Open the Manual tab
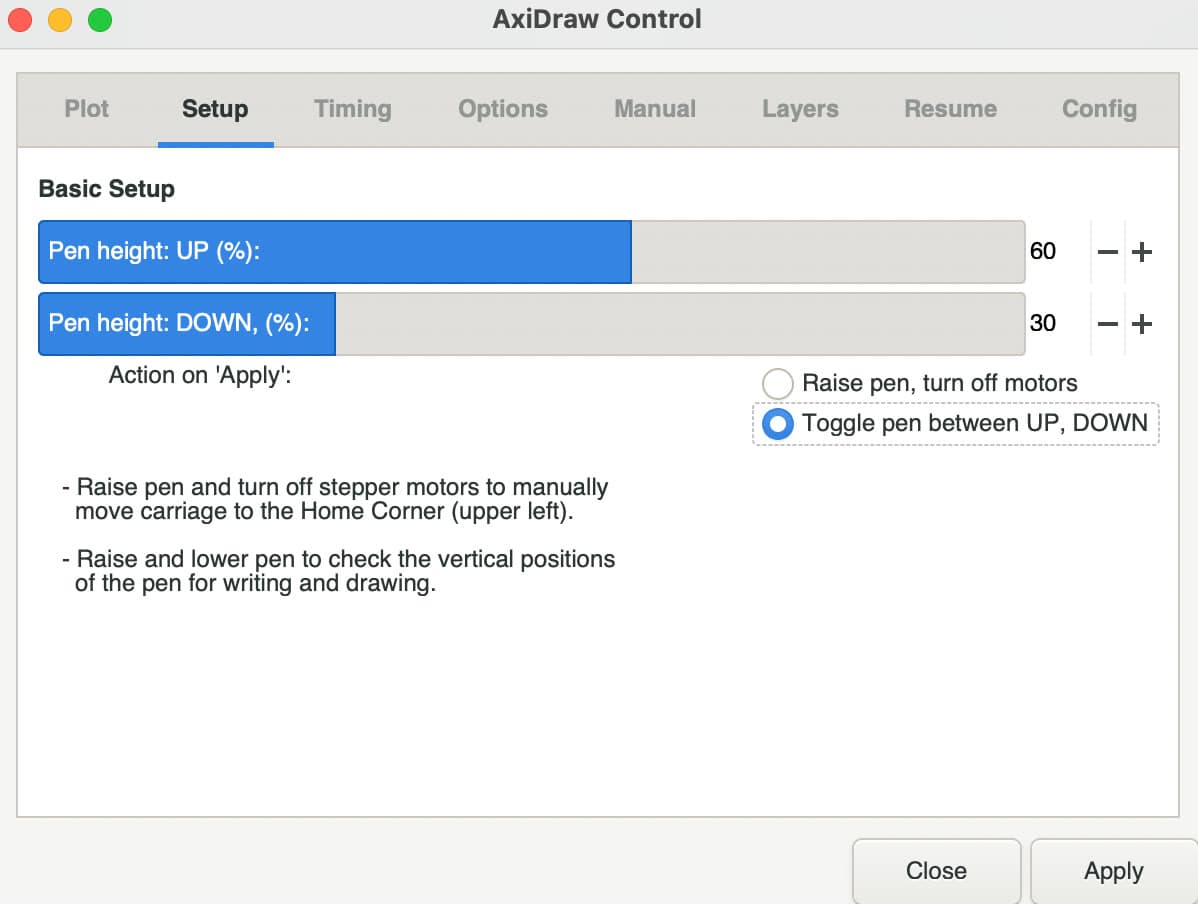This screenshot has height=904, width=1198. point(655,109)
